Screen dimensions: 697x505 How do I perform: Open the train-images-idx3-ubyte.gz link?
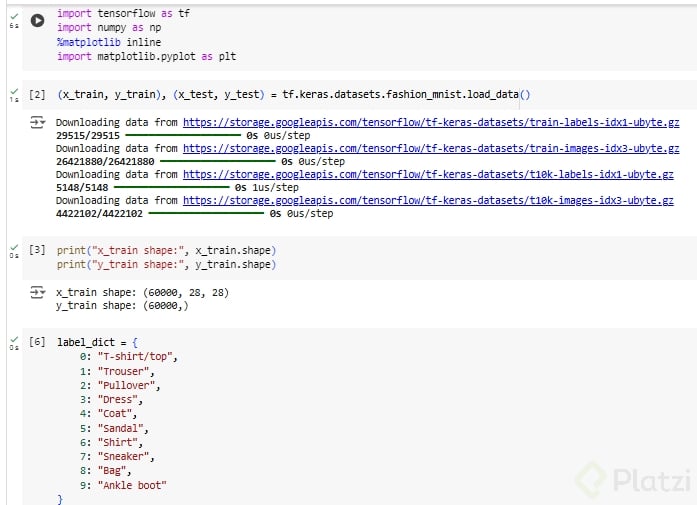click(431, 148)
